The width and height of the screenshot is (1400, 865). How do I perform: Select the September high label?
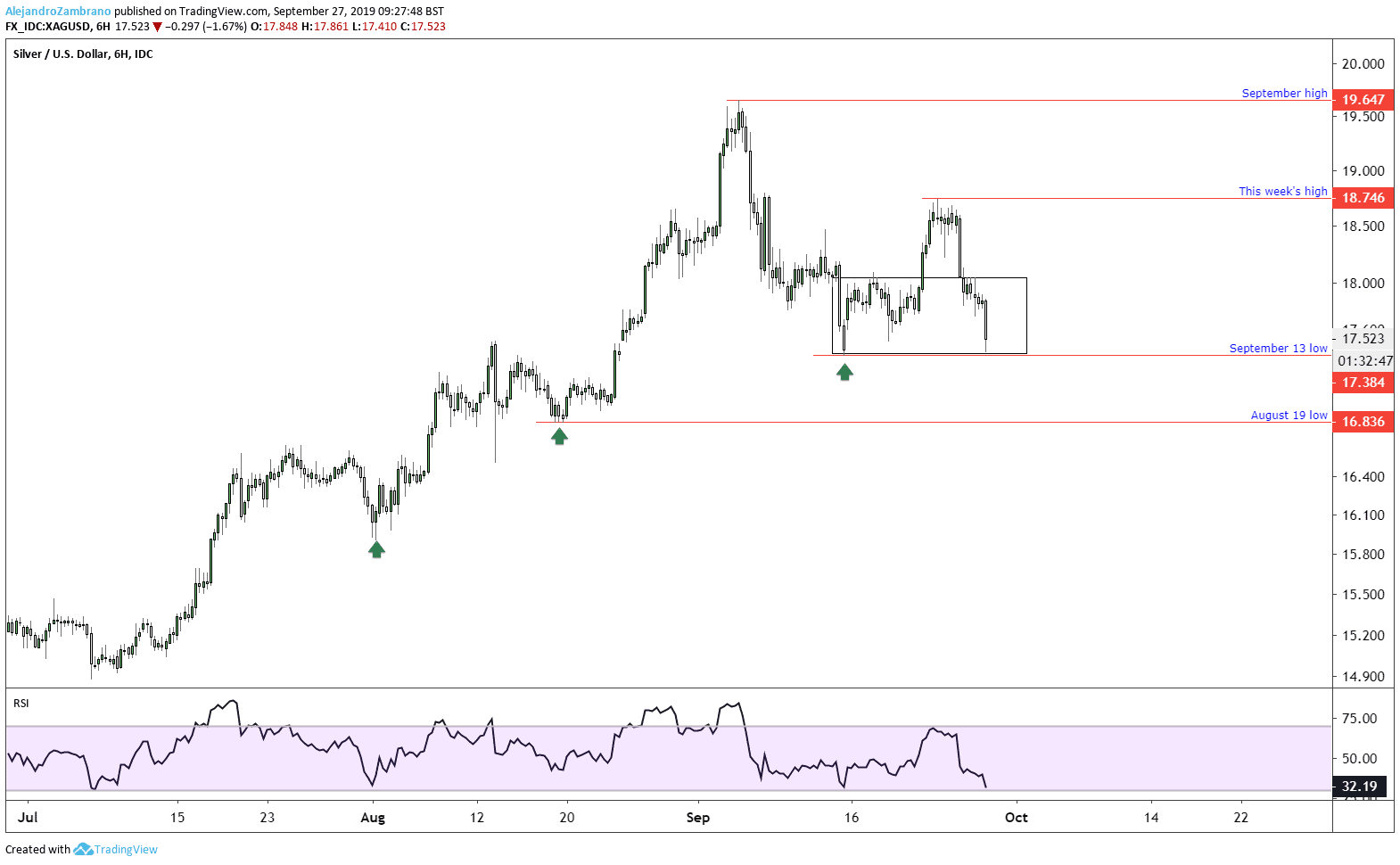[1284, 93]
